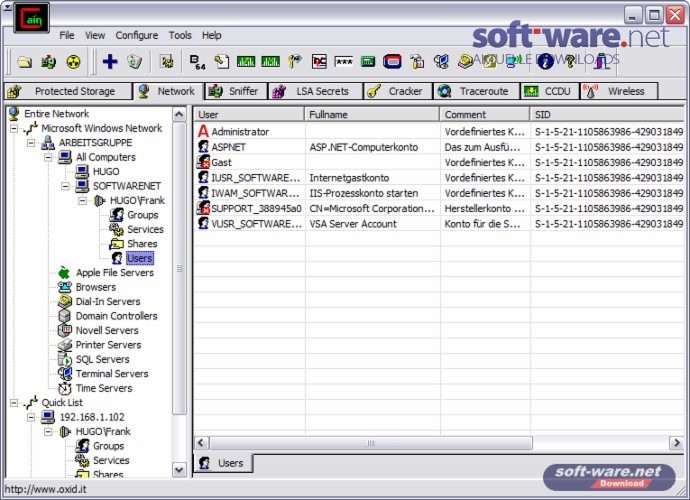Switch to the CCDU tab
Screen dimensions: 690x500
click(x=550, y=91)
